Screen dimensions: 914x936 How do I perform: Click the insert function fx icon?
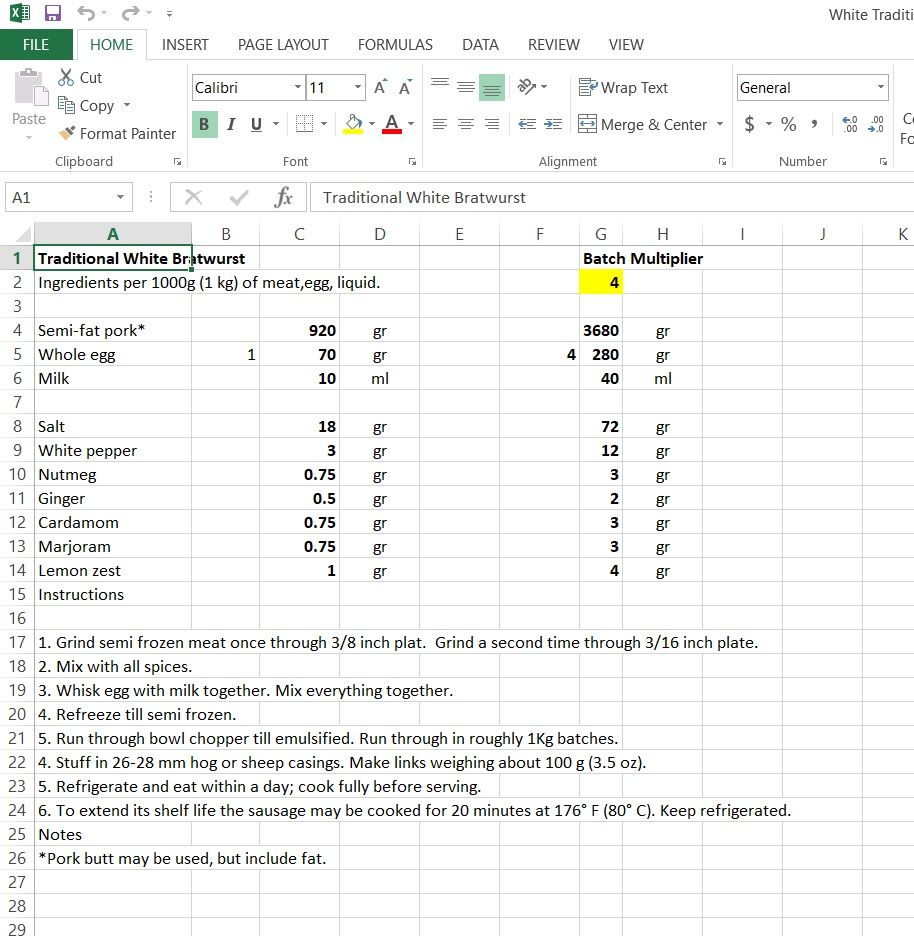pos(283,197)
